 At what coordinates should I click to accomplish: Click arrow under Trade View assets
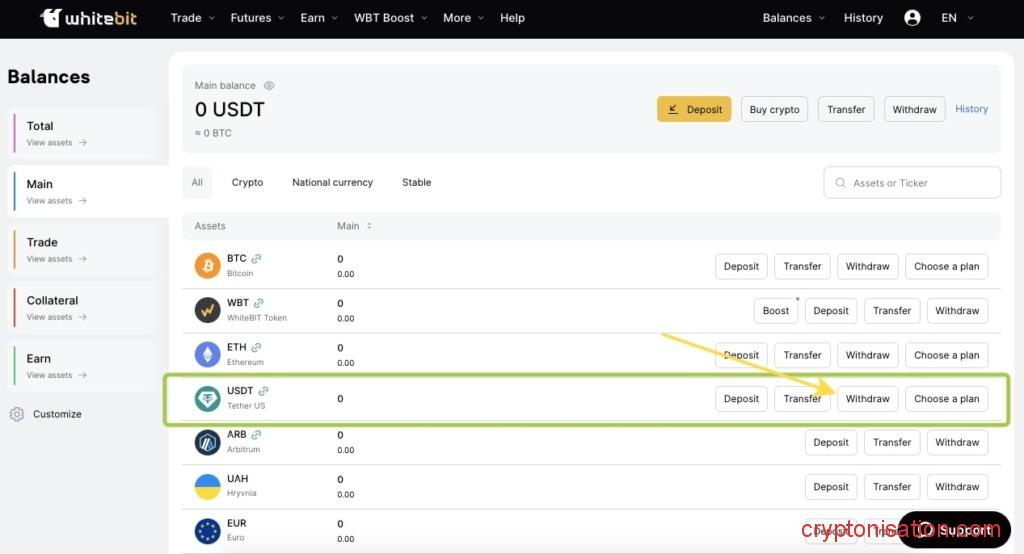point(82,259)
